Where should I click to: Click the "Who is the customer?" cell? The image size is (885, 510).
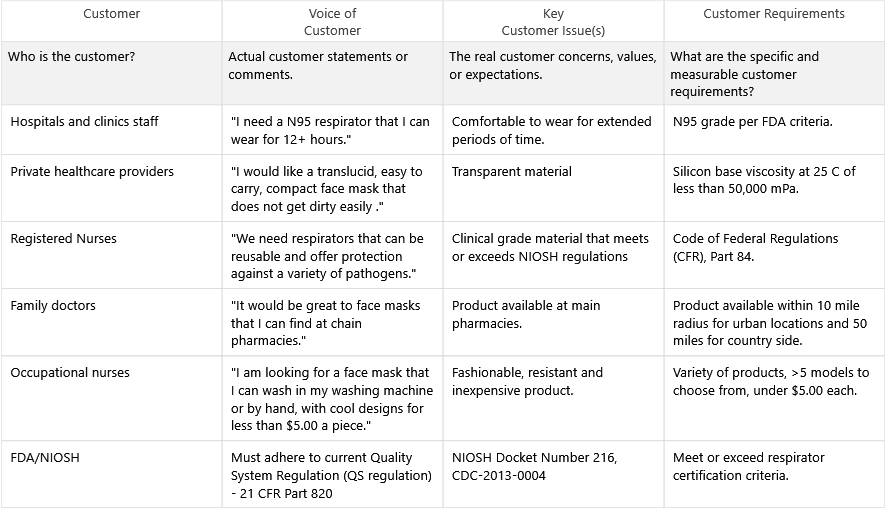72,57
